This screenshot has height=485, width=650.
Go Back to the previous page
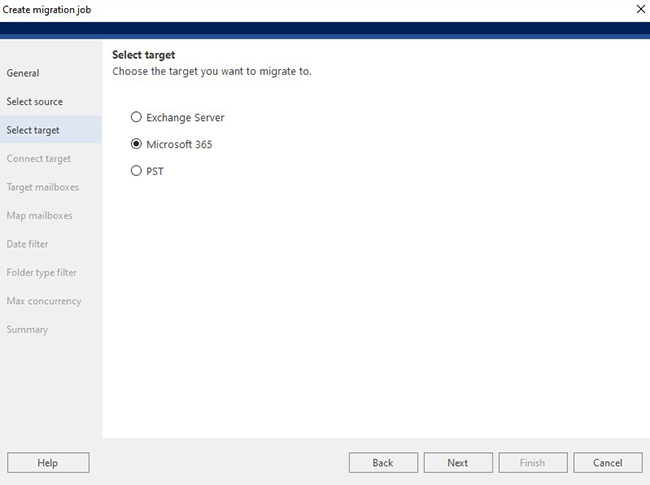click(383, 463)
